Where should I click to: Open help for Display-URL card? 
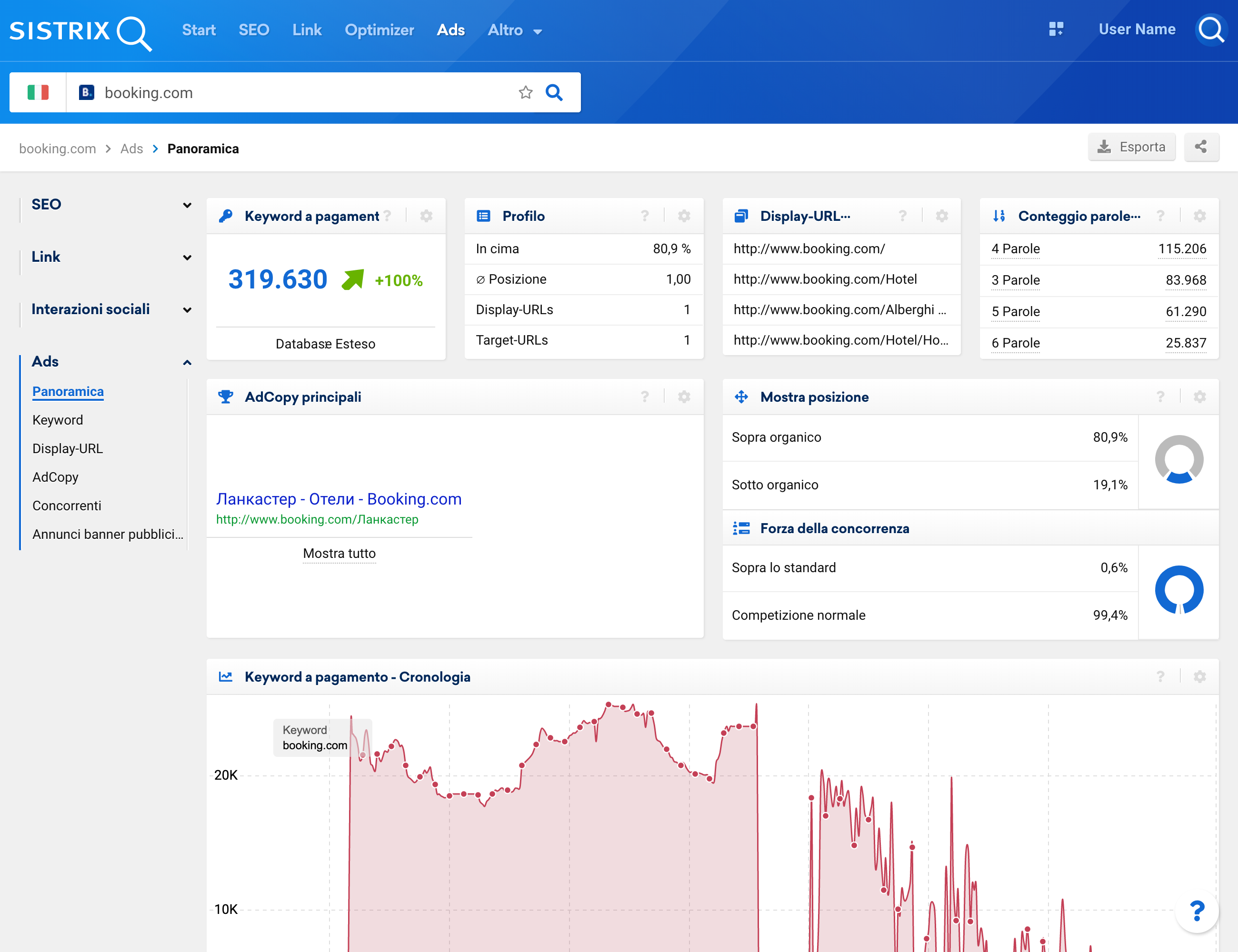click(x=902, y=216)
